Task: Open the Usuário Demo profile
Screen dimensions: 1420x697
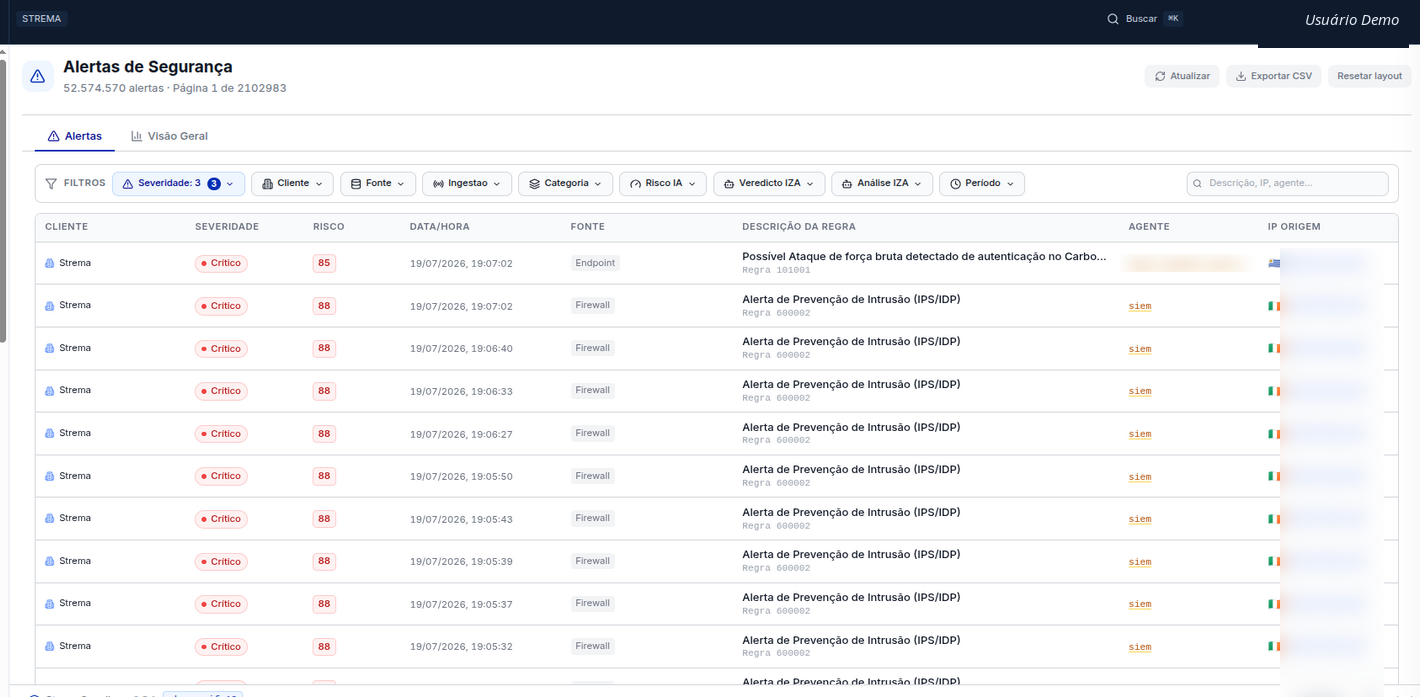Action: pos(1351,20)
